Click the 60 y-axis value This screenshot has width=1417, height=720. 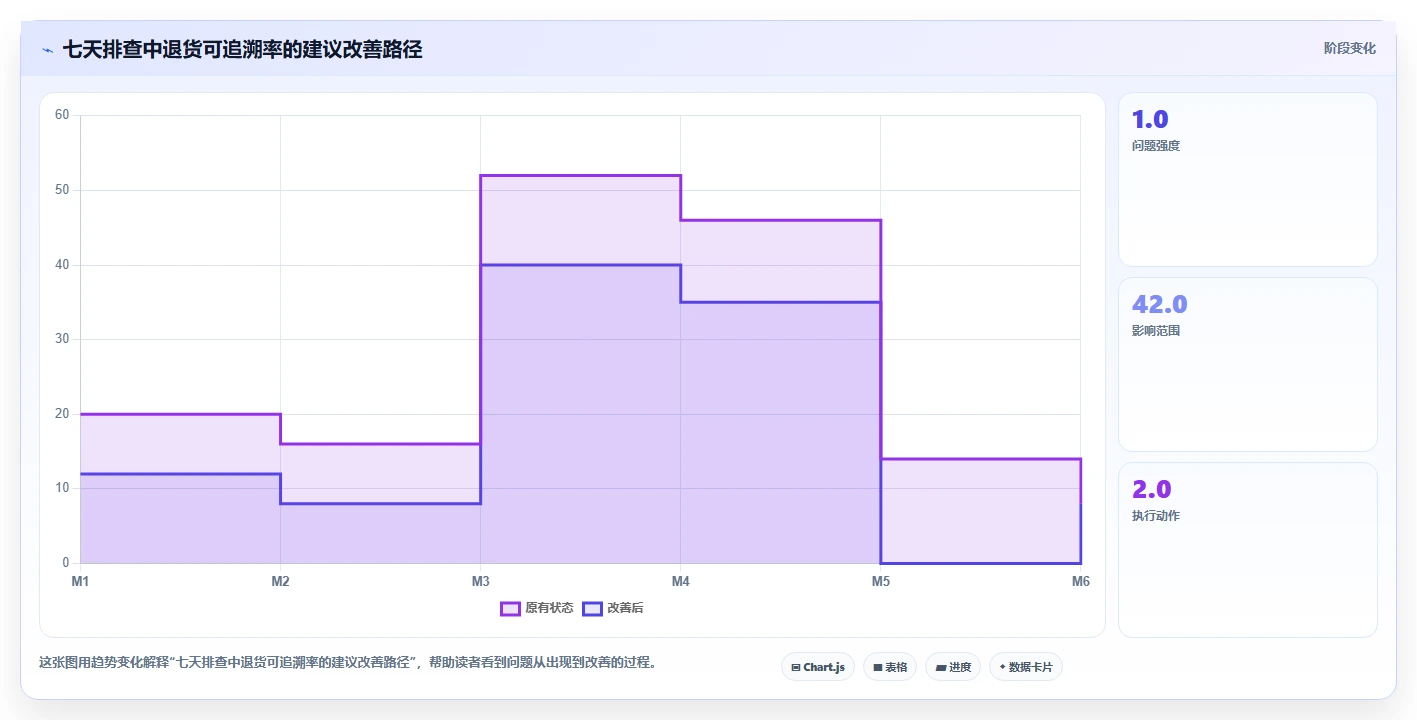pyautogui.click(x=62, y=115)
